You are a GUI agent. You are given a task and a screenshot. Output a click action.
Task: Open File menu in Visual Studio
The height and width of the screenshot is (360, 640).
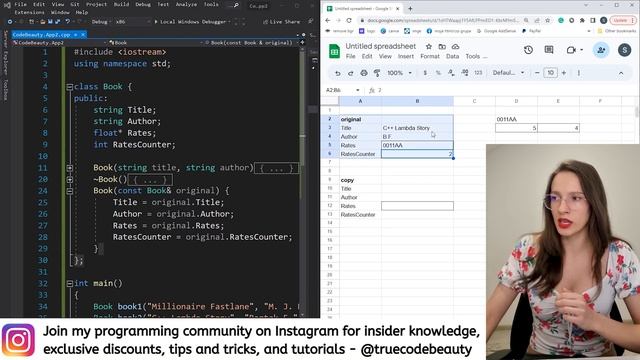(x=20, y=4)
